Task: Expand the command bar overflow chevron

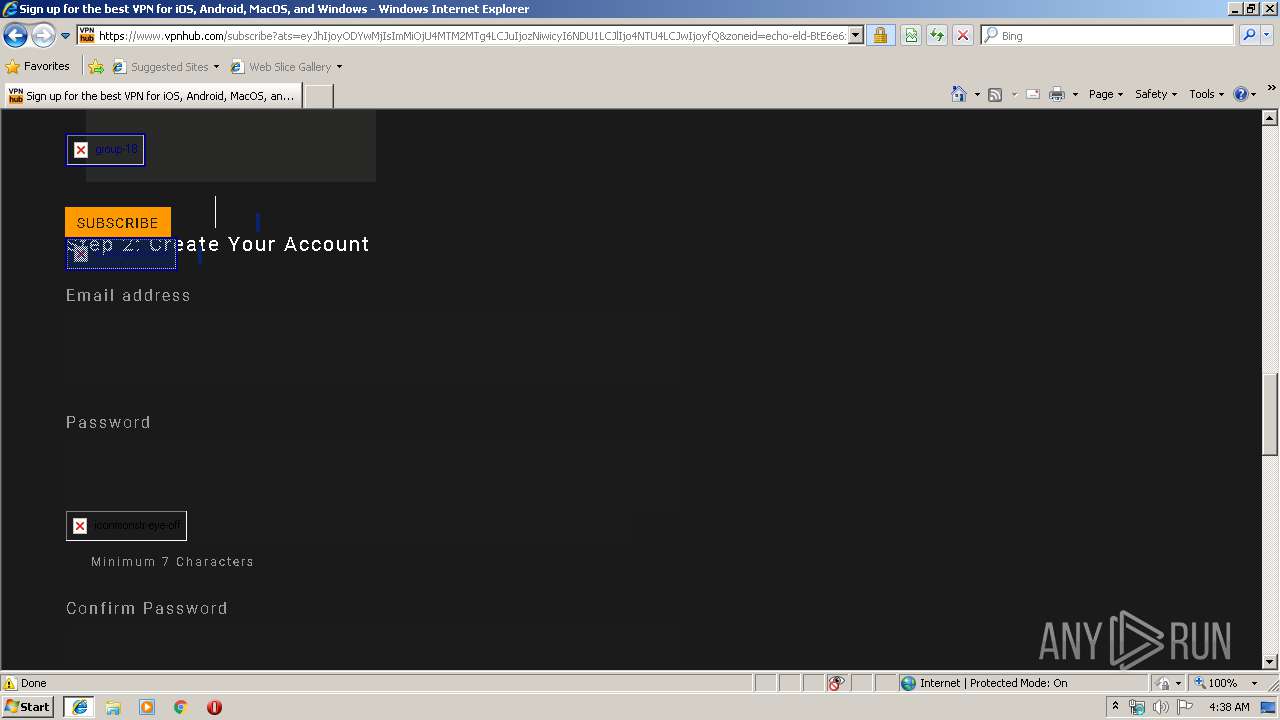Action: pos(1271,89)
